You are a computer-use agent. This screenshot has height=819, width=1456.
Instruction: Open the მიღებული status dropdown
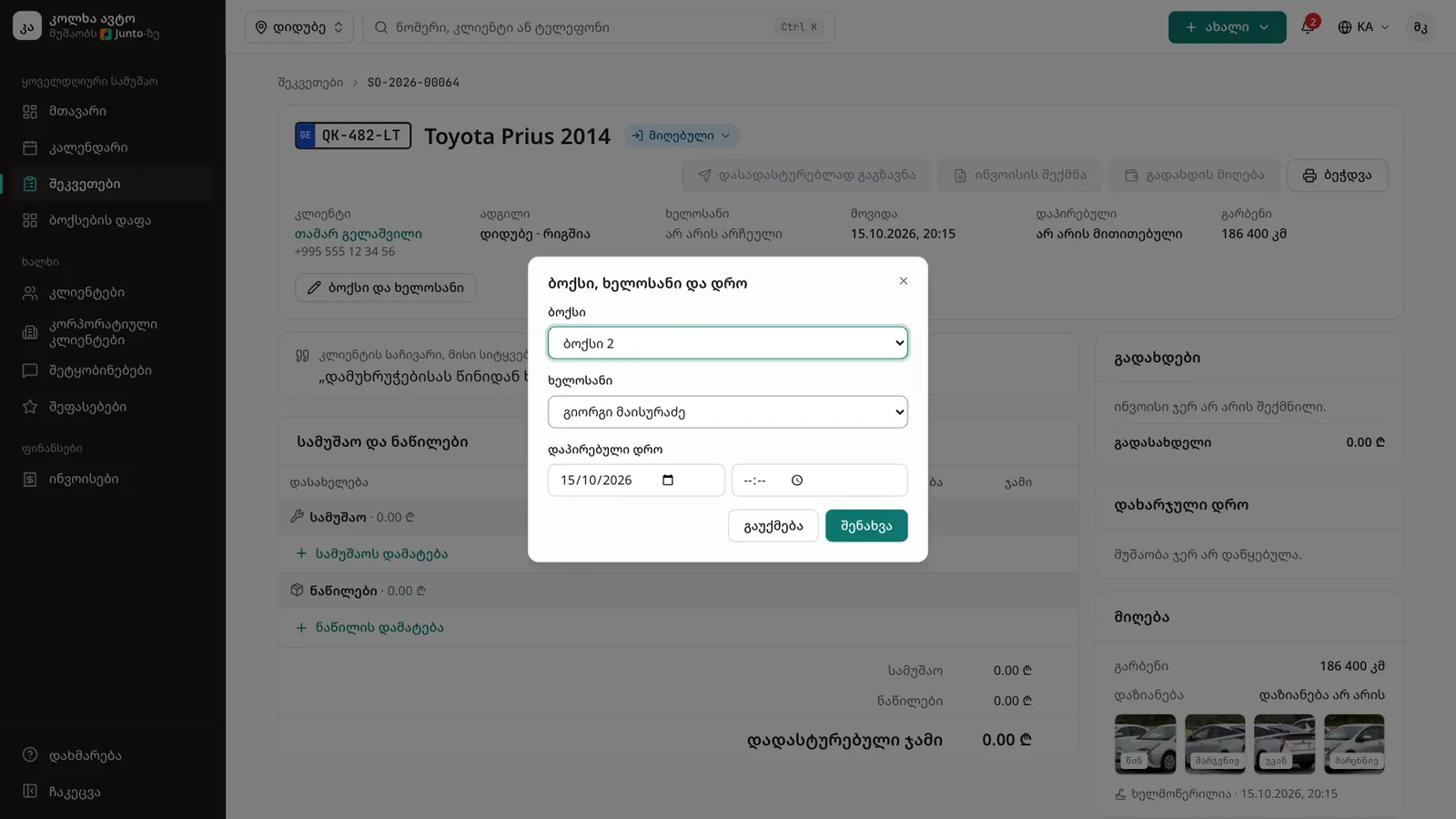[681, 136]
